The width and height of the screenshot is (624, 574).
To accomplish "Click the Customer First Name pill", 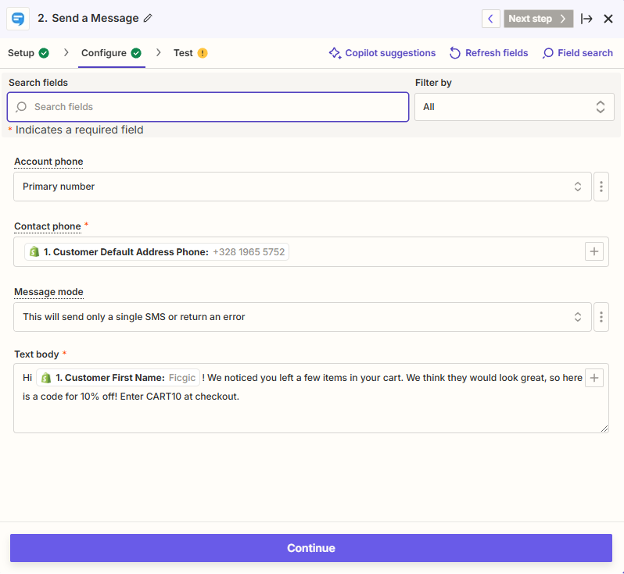I will [x=118, y=378].
